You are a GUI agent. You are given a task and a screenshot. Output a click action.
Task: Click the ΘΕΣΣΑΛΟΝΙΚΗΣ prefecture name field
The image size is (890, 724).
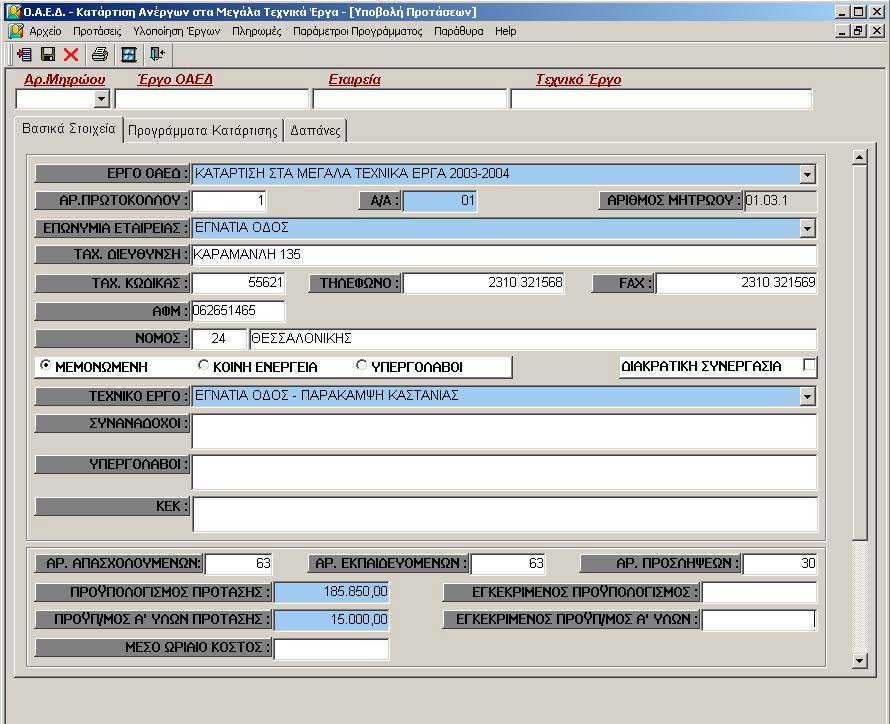[x=533, y=339]
